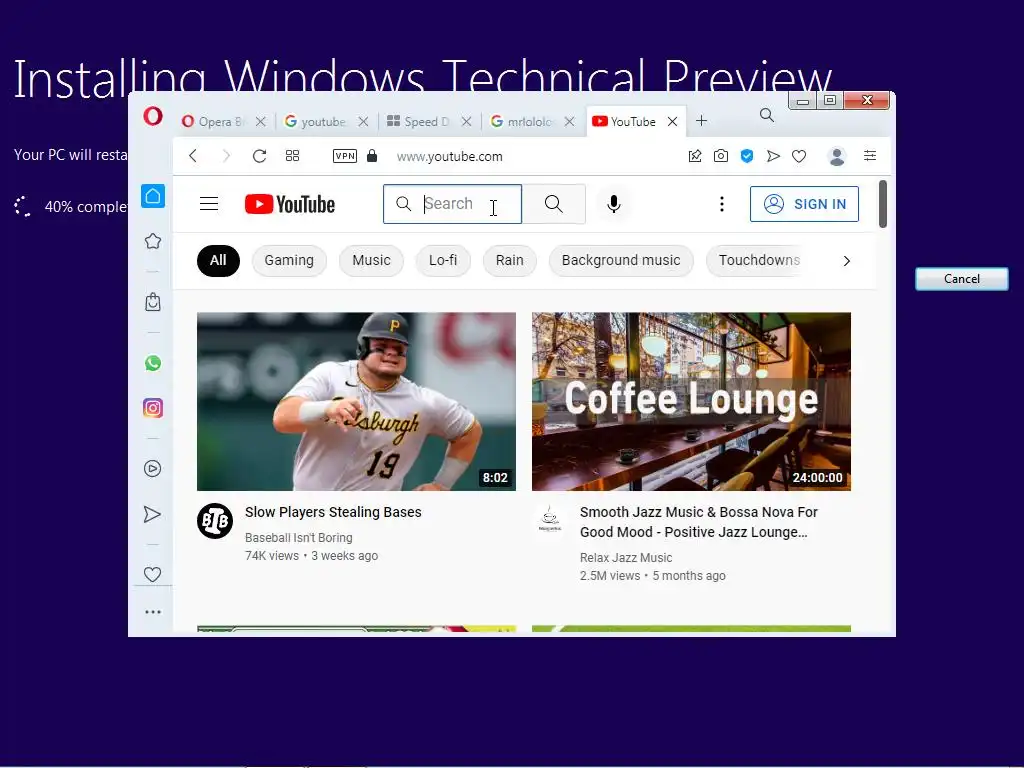Switch to the Speed Dial tab
This screenshot has width=1024, height=768.
point(419,121)
